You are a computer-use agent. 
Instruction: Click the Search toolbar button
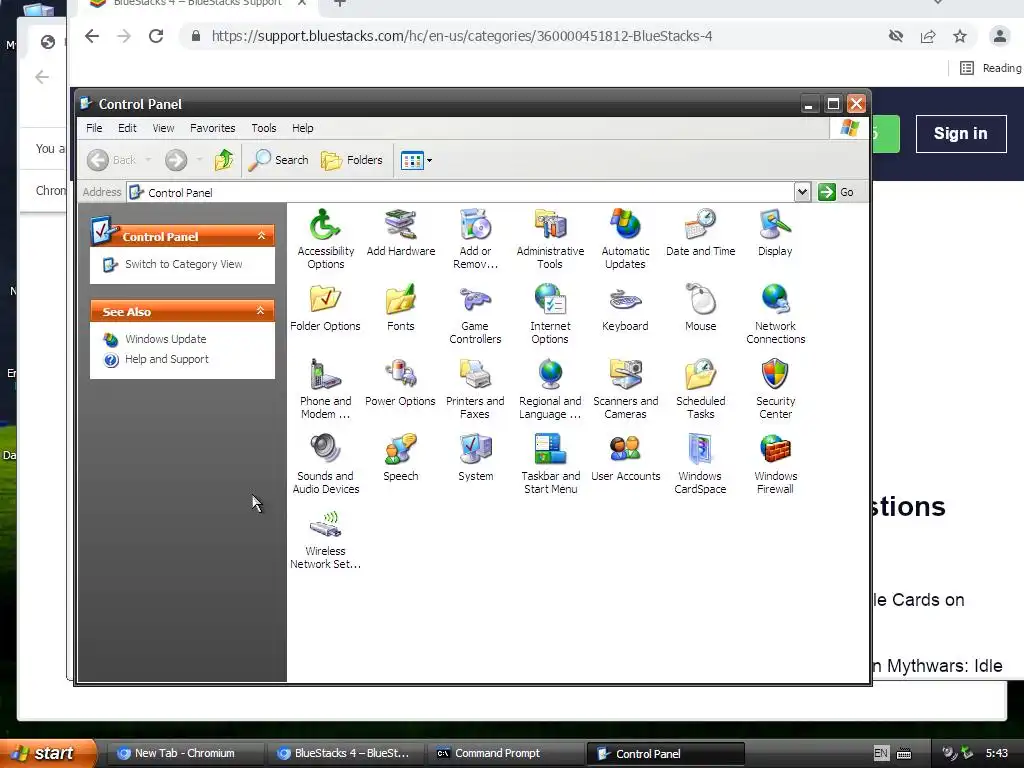pyautogui.click(x=278, y=160)
